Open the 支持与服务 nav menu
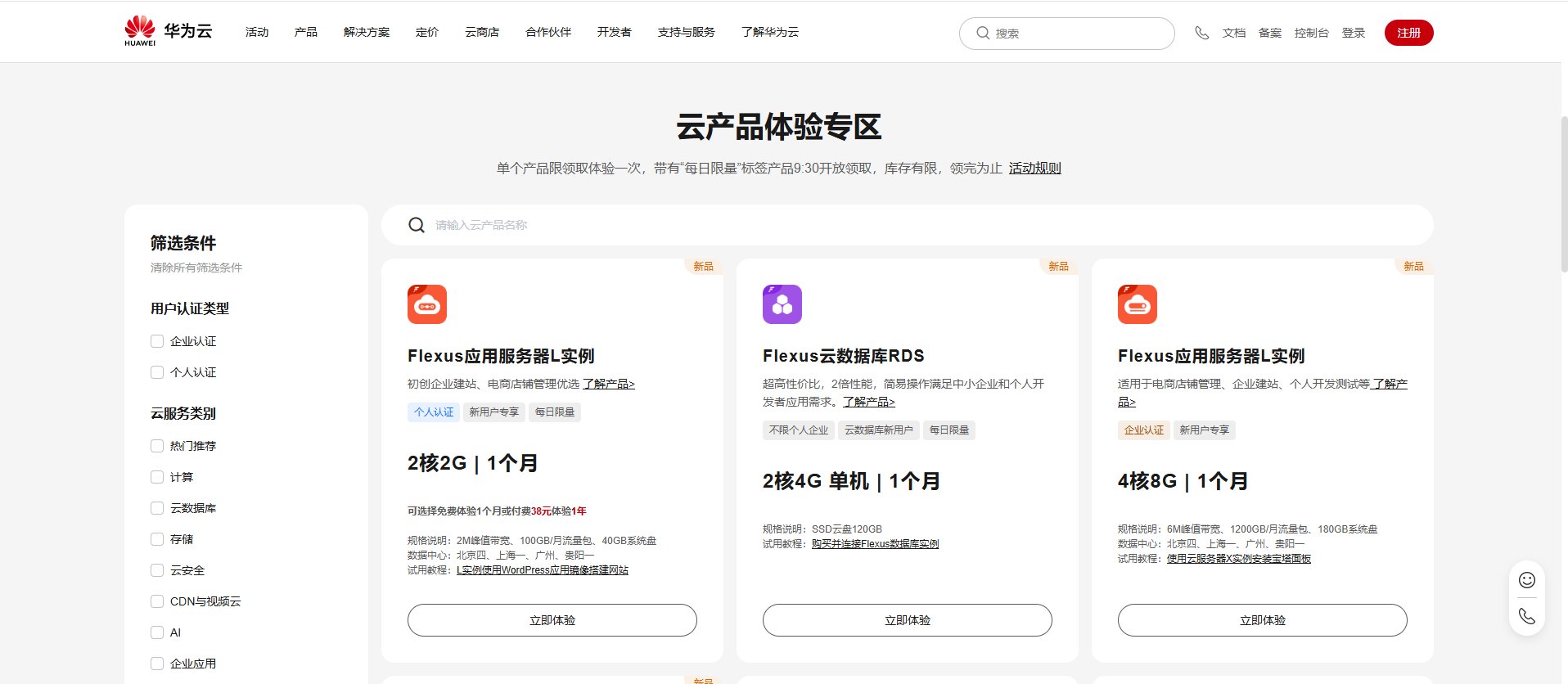The height and width of the screenshot is (684, 1568). 687,32
